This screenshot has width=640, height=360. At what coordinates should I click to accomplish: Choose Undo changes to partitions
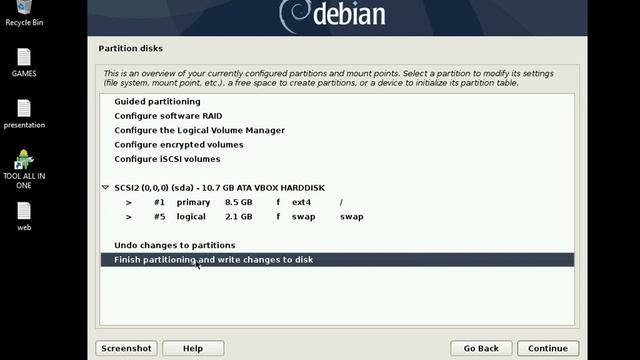pos(337,245)
